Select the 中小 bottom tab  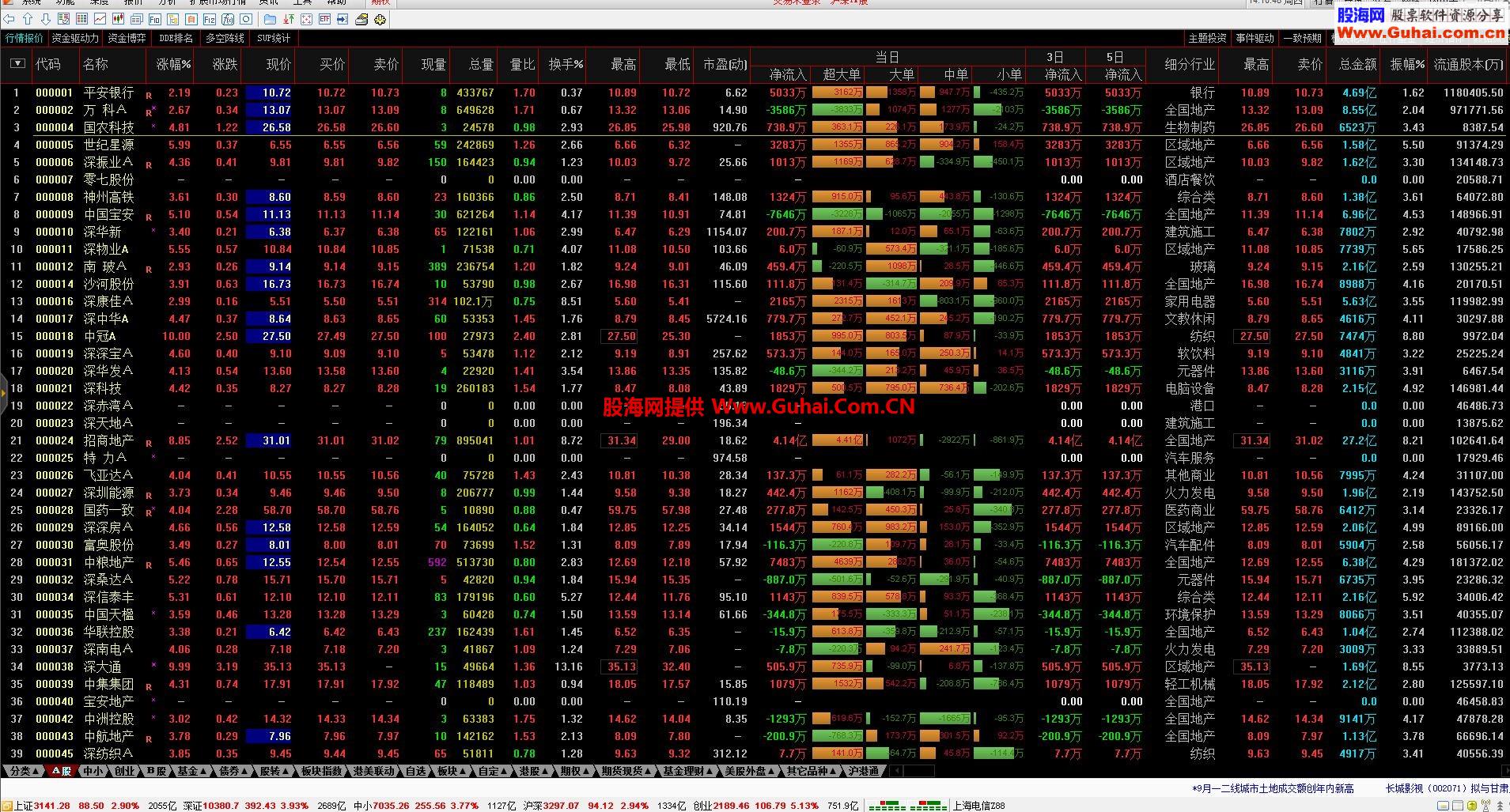click(93, 771)
